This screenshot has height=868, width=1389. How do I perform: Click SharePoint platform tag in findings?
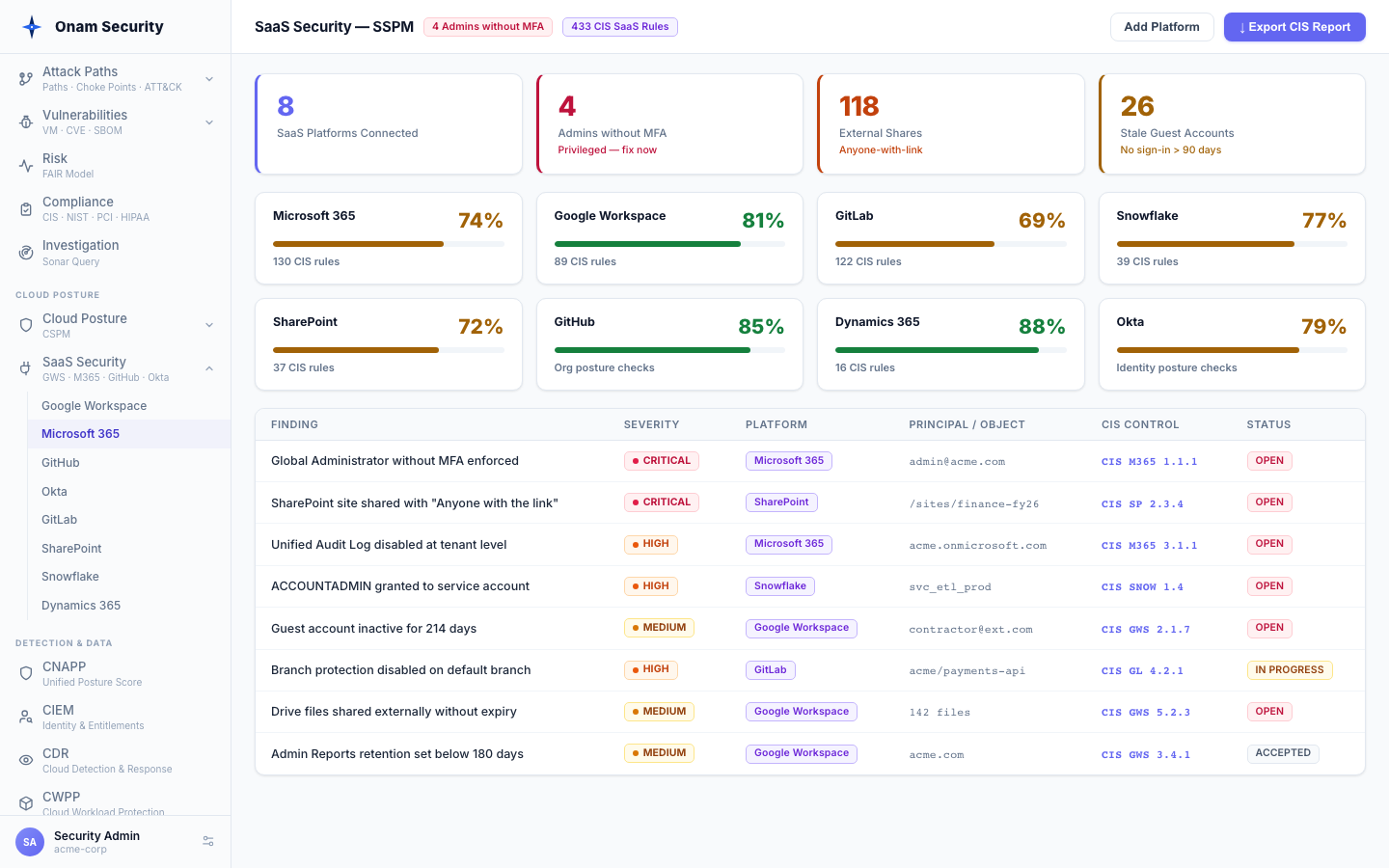pyautogui.click(x=781, y=502)
